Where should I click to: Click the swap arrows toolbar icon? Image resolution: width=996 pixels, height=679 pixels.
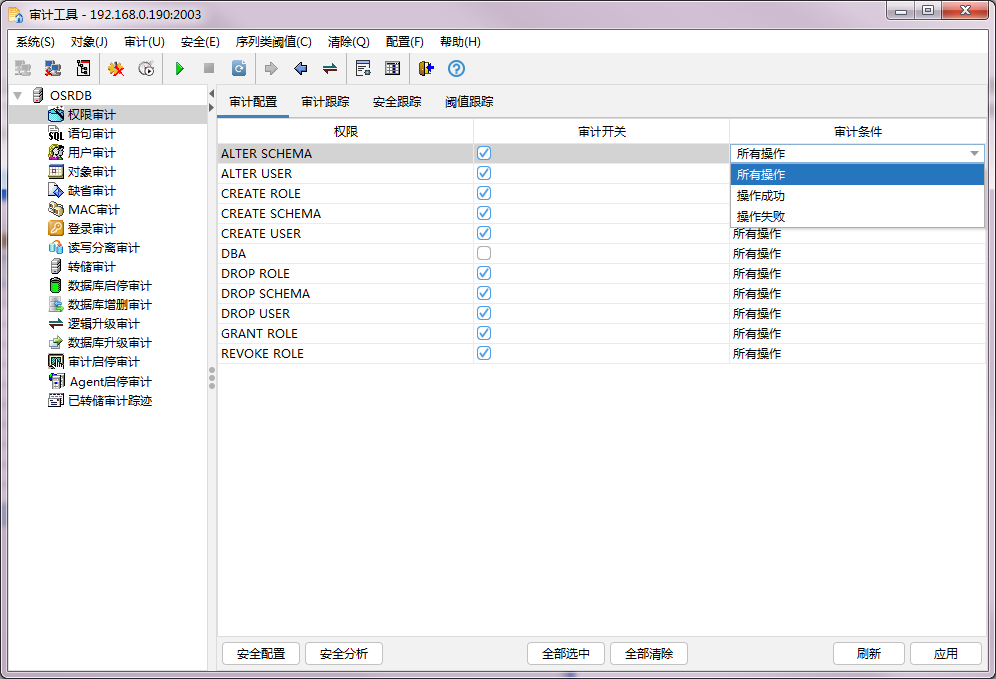tap(329, 69)
